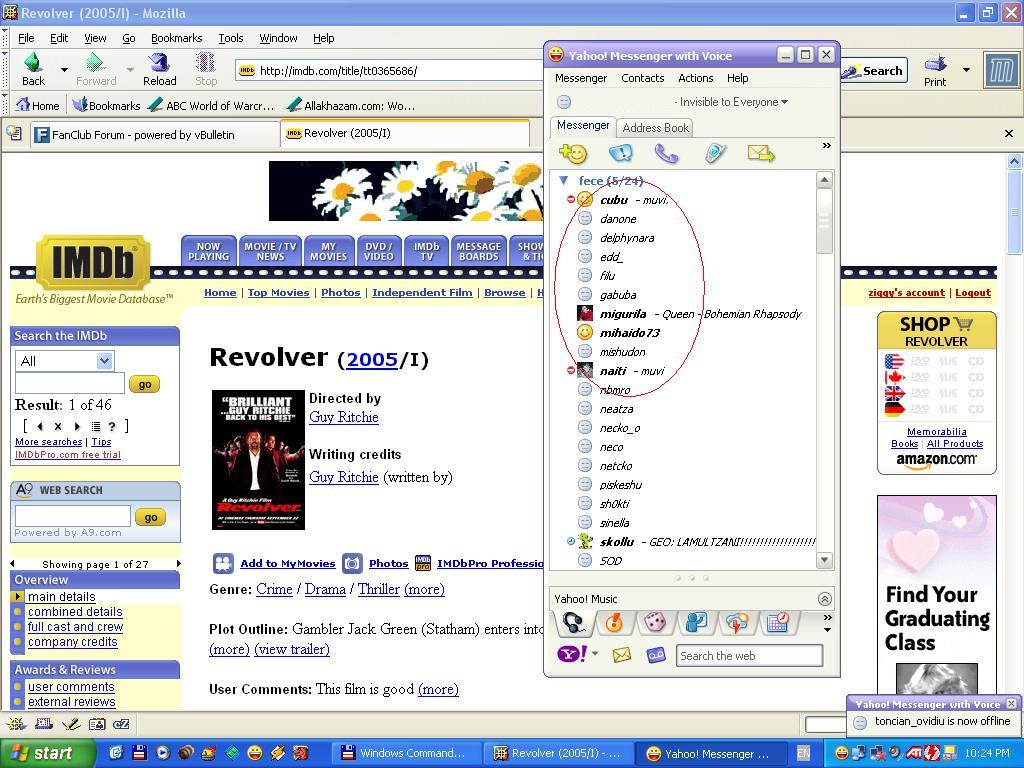
Task: Open the All search category dropdown
Action: tap(65, 361)
